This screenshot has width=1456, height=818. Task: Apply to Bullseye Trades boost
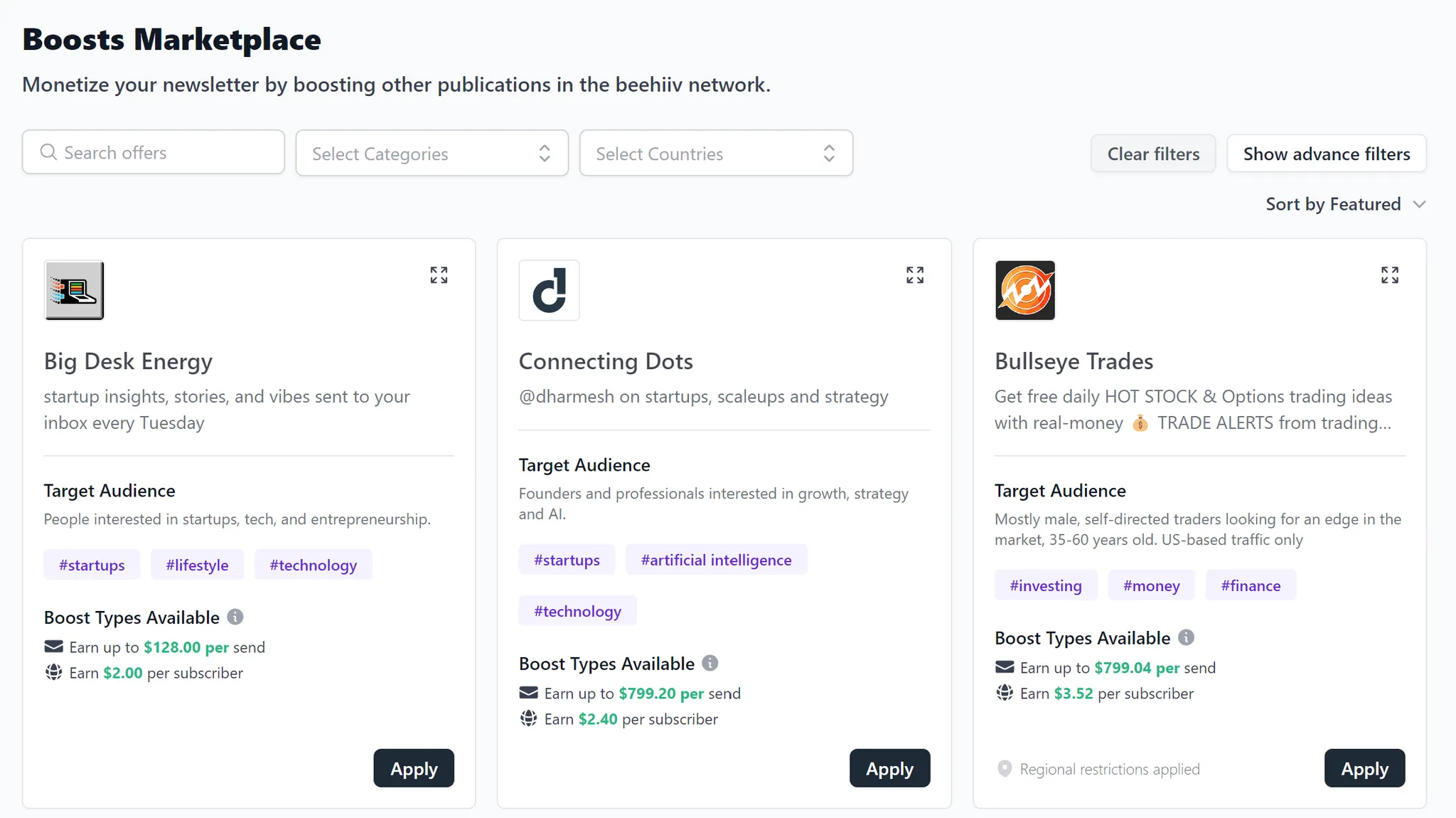[1364, 768]
